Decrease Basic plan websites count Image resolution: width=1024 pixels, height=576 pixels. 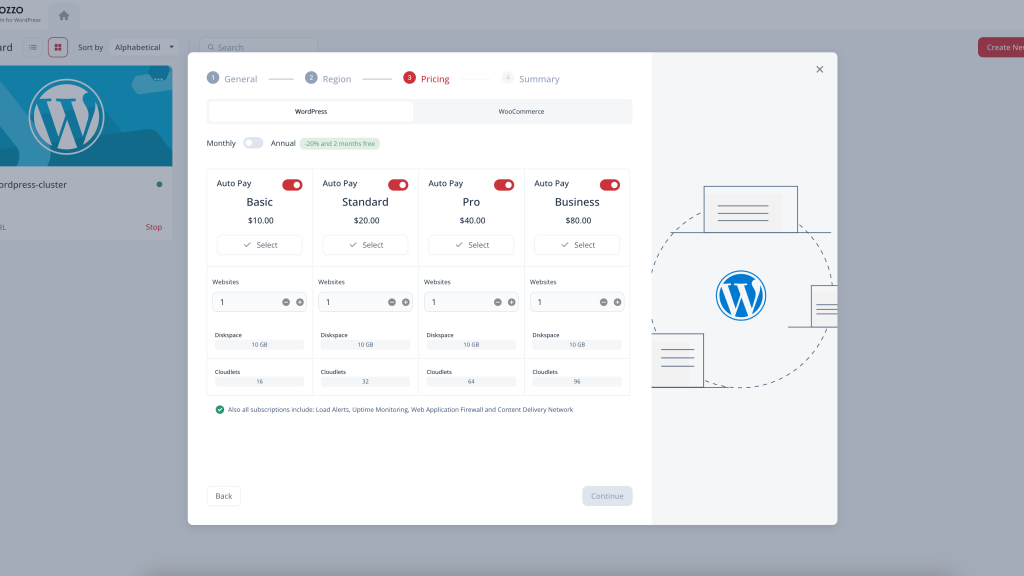286,302
